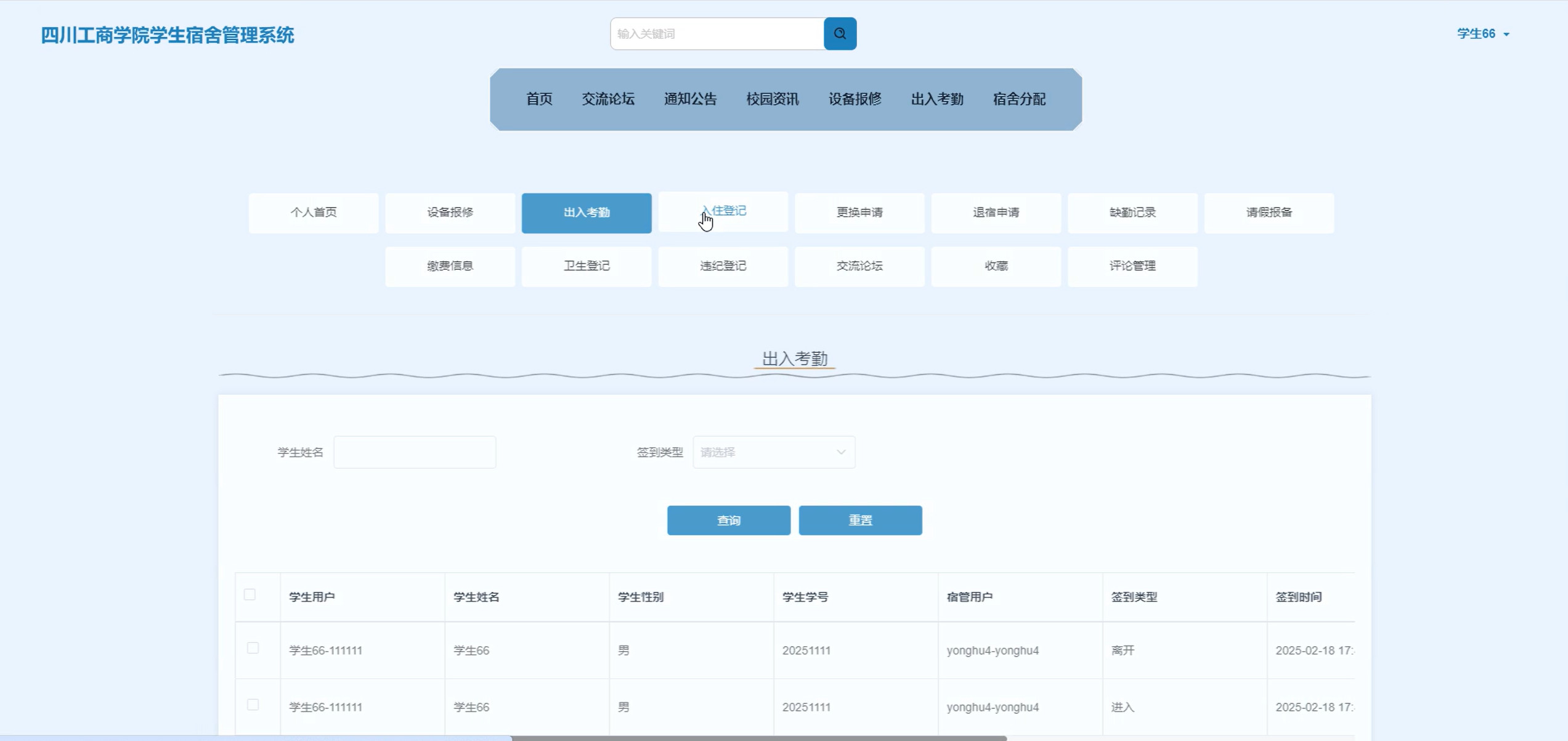Screen dimensions: 1568x741
Task: Select the 个人首页 tab
Action: (x=314, y=213)
